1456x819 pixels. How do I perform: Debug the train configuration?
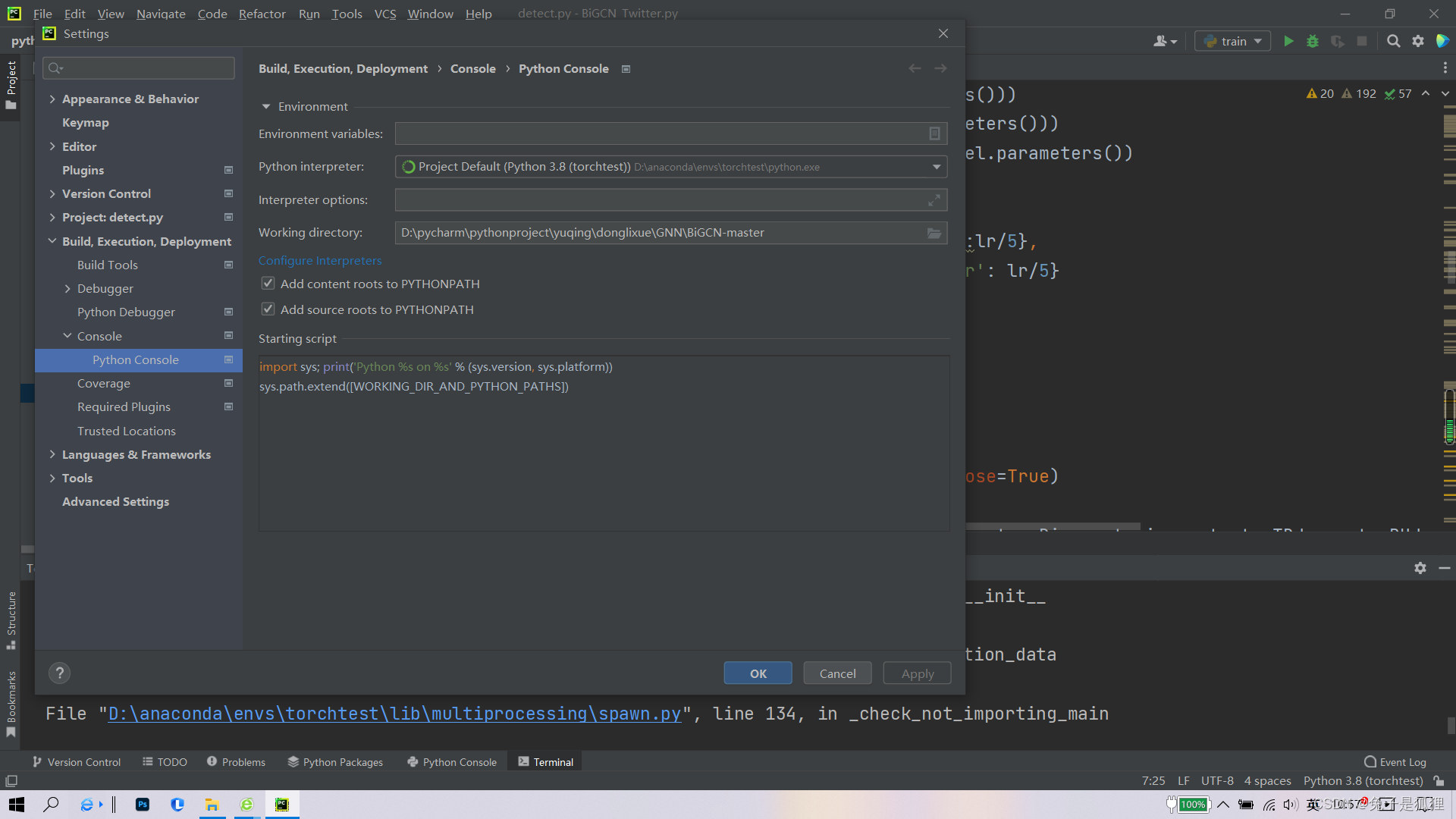pos(1313,41)
